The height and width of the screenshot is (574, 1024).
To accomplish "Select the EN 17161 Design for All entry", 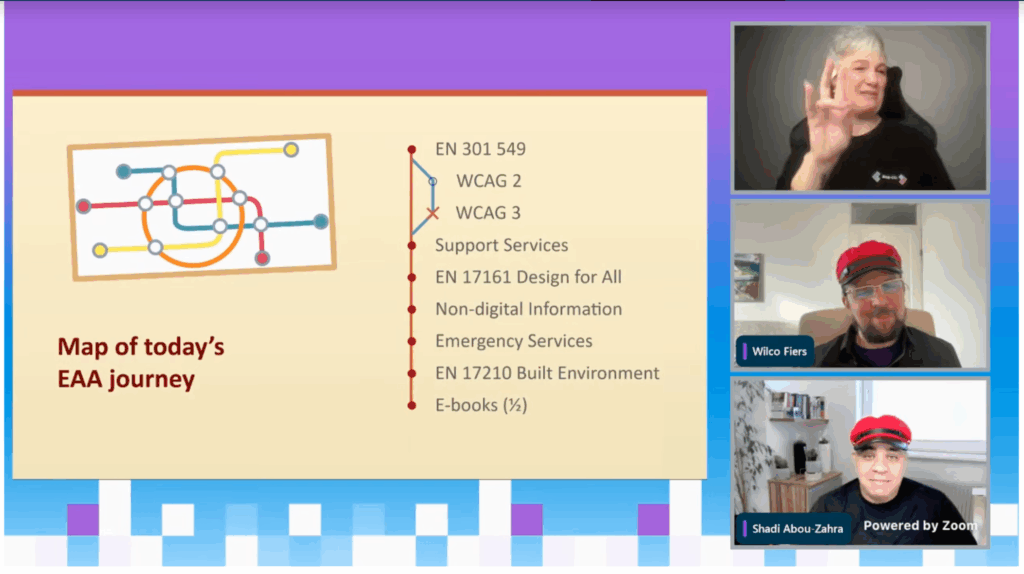I will point(528,277).
